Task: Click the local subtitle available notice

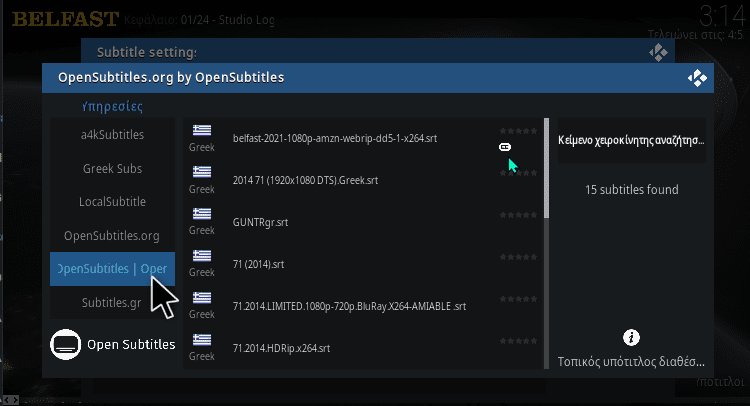Action: tap(631, 362)
